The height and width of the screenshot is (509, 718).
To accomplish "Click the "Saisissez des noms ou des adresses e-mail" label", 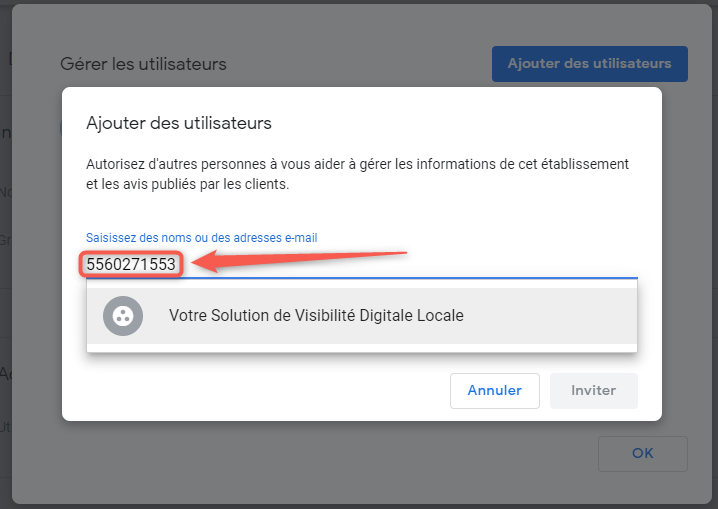I will click(201, 238).
